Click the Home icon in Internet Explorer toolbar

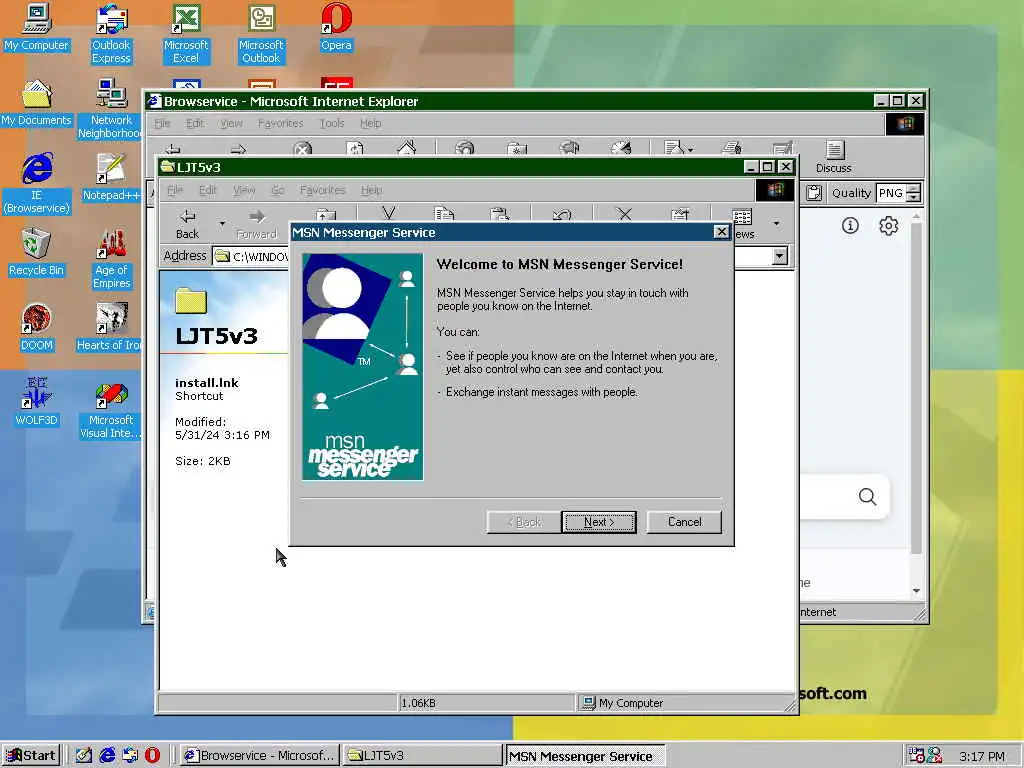coord(406,148)
